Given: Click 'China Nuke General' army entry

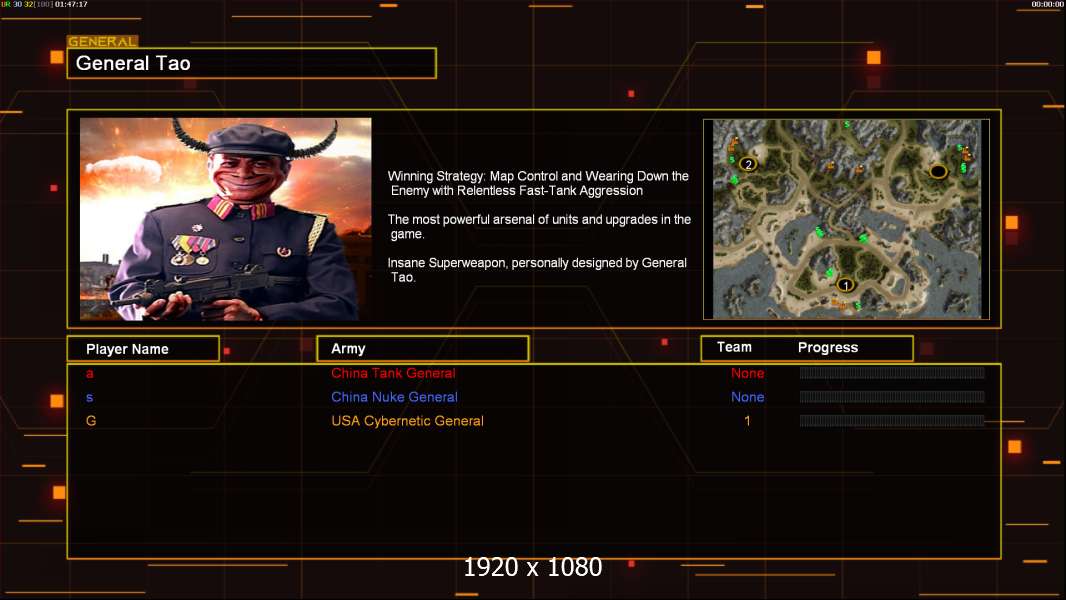Looking at the screenshot, I should coord(394,397).
